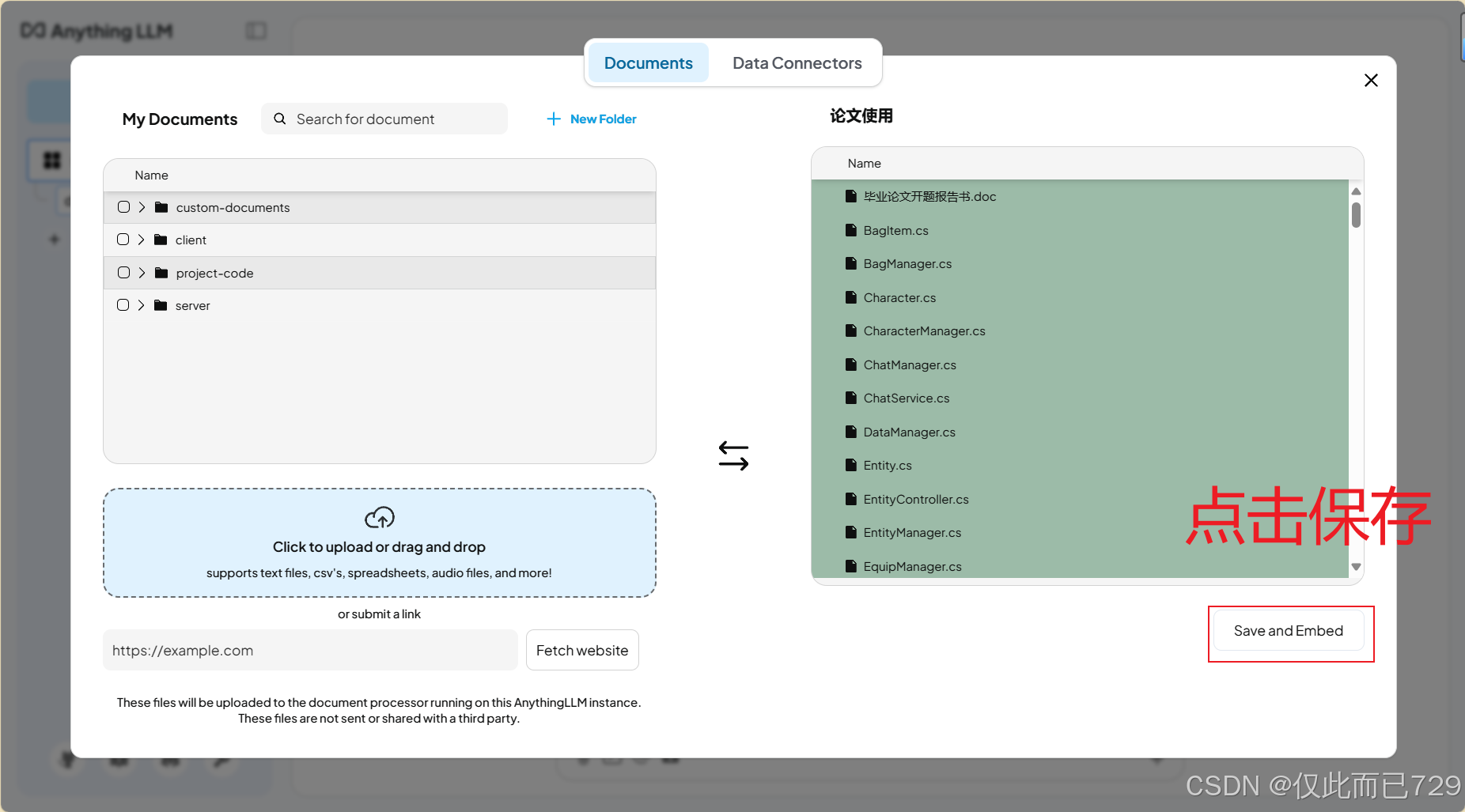This screenshot has height=812, width=1465.
Task: Click scroll down arrow of workspace file list
Action: click(1356, 567)
